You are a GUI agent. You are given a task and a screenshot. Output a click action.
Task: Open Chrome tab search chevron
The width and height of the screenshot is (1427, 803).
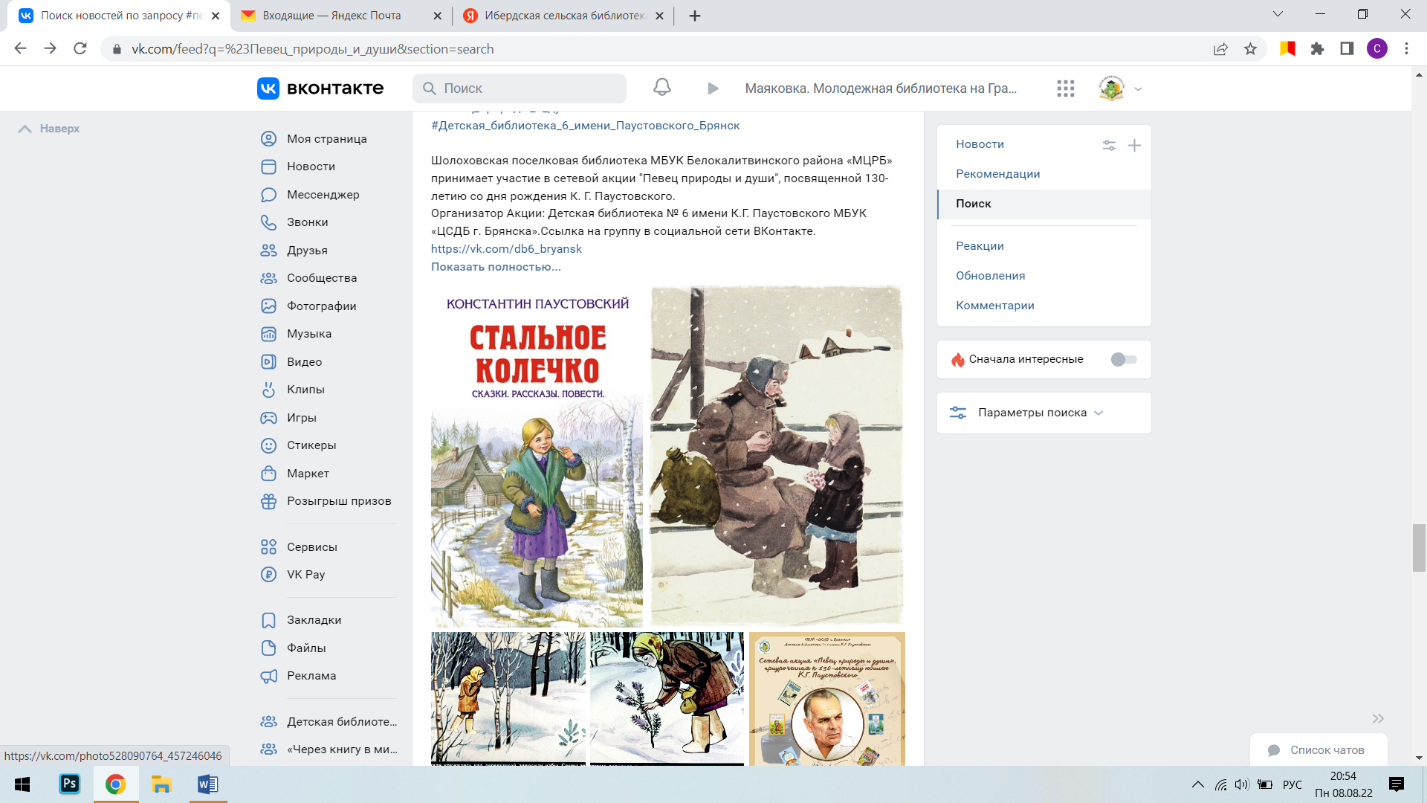tap(1278, 15)
